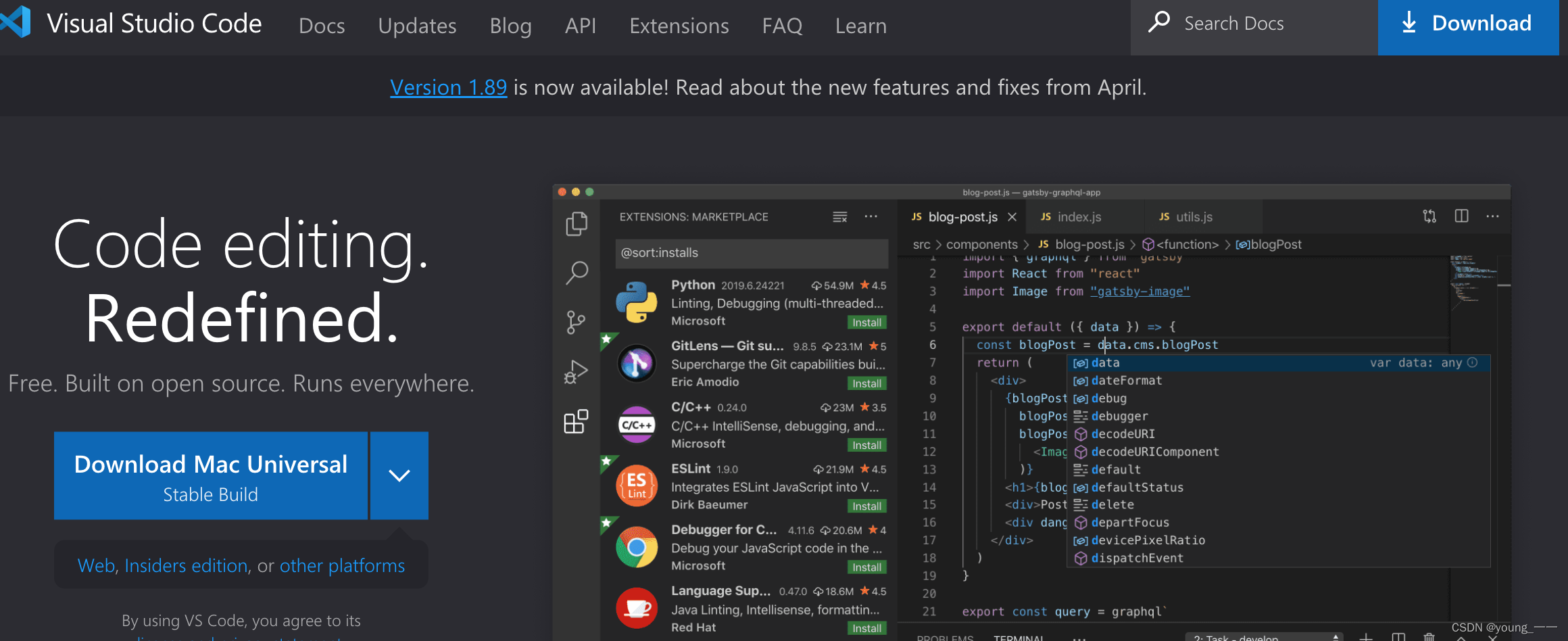This screenshot has width=1568, height=641.
Task: Install the Red Hat Java extension
Action: pyautogui.click(x=866, y=628)
